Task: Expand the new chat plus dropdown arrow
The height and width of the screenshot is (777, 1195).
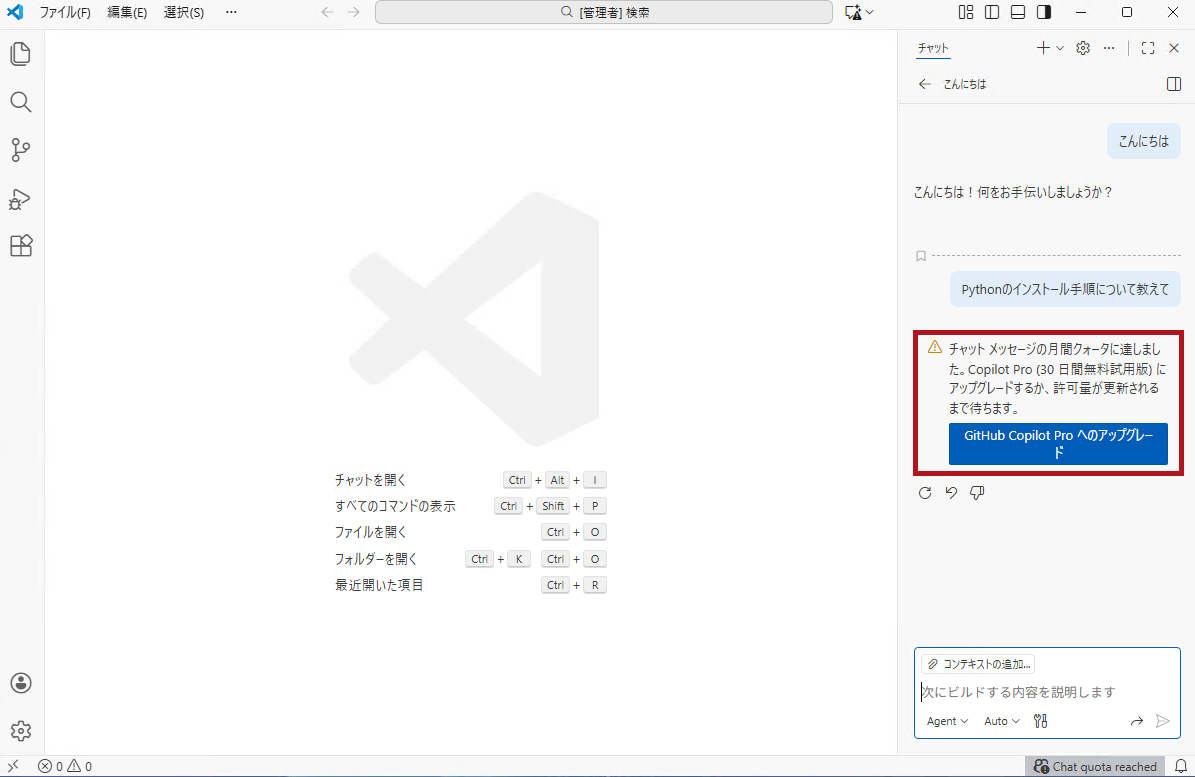Action: [1060, 48]
